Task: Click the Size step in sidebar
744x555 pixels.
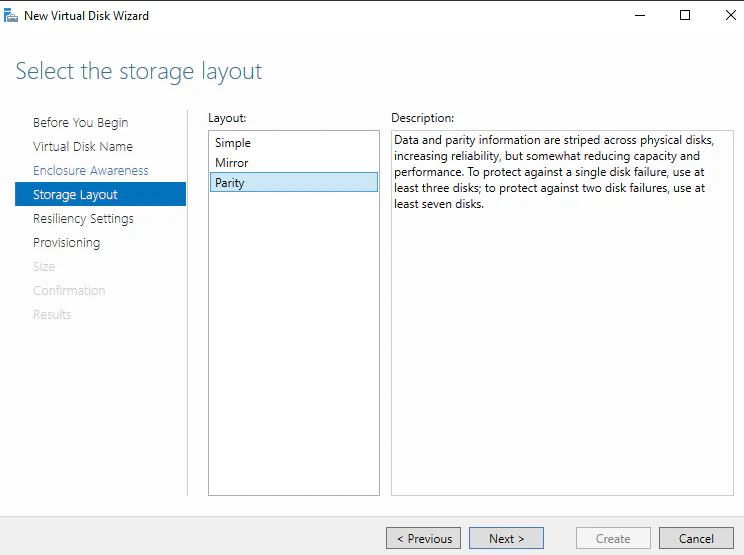Action: [44, 267]
